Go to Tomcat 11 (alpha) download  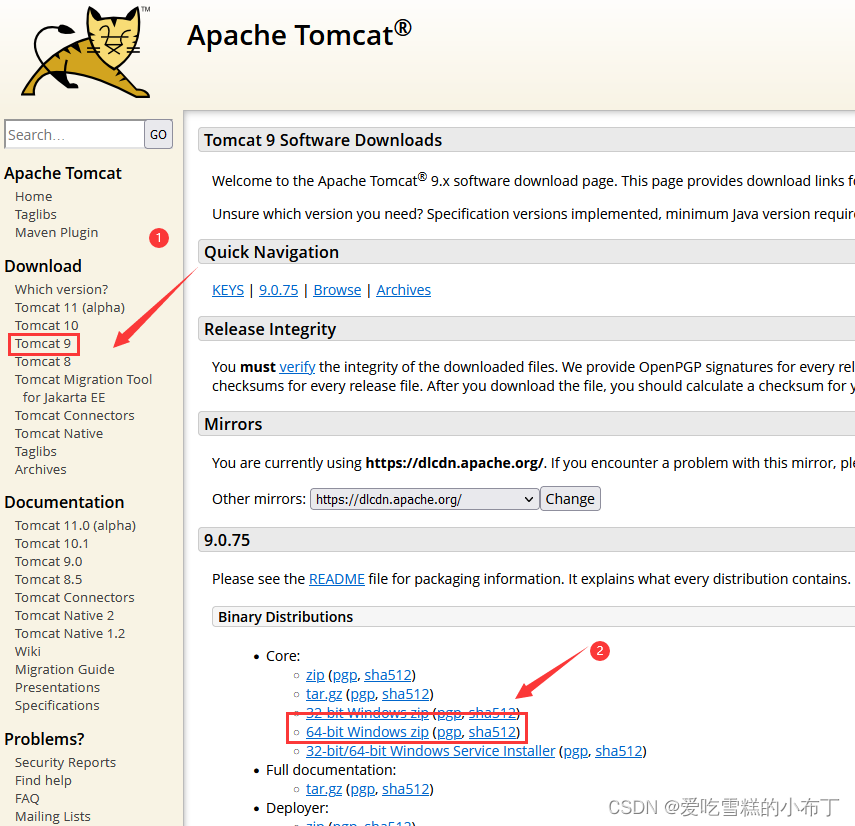pos(70,307)
